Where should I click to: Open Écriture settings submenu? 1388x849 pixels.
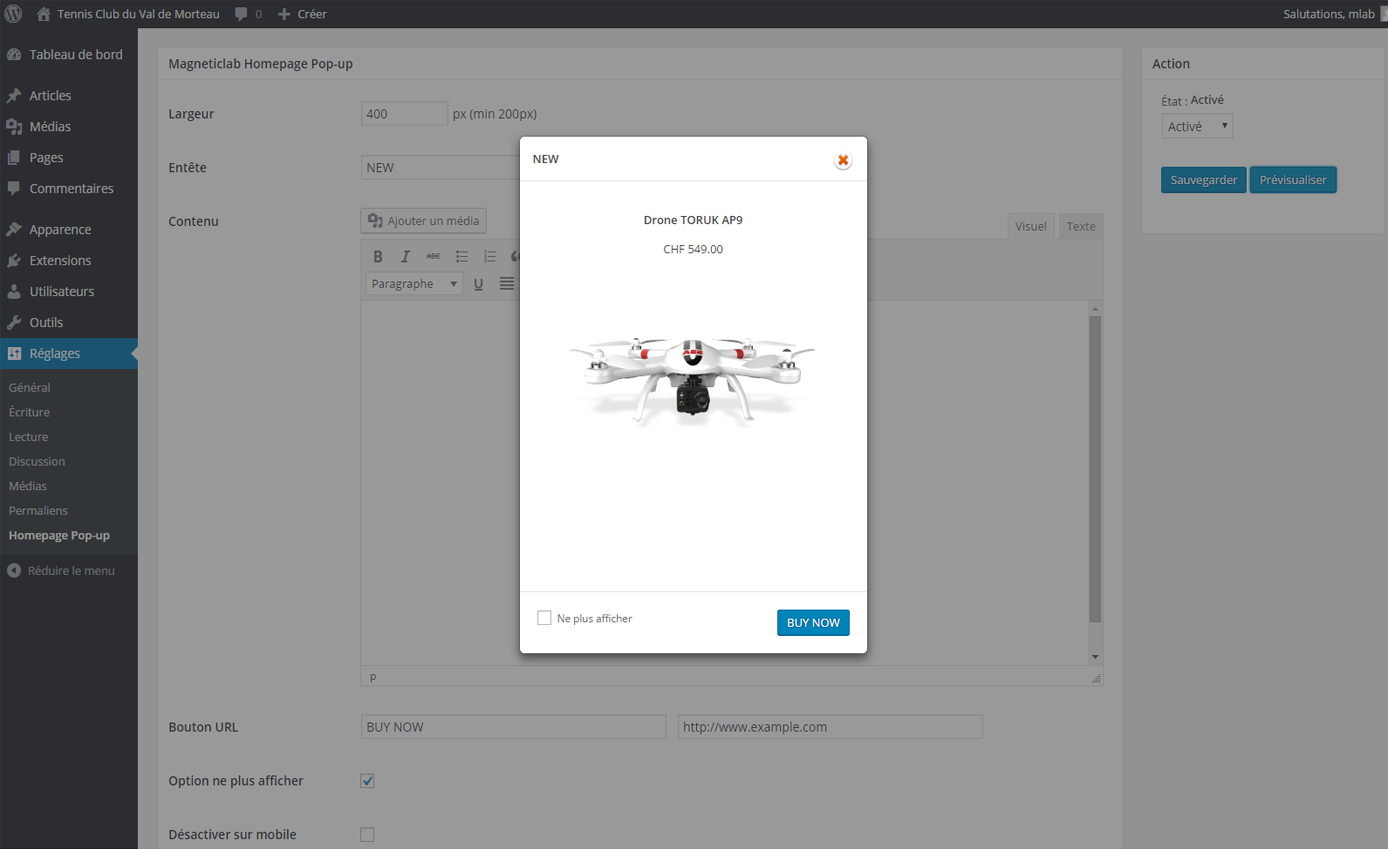[x=29, y=412]
